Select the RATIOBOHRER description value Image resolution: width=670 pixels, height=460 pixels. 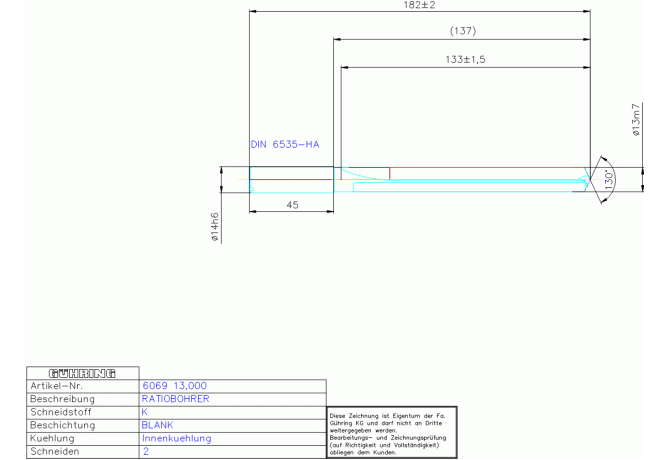pos(175,398)
